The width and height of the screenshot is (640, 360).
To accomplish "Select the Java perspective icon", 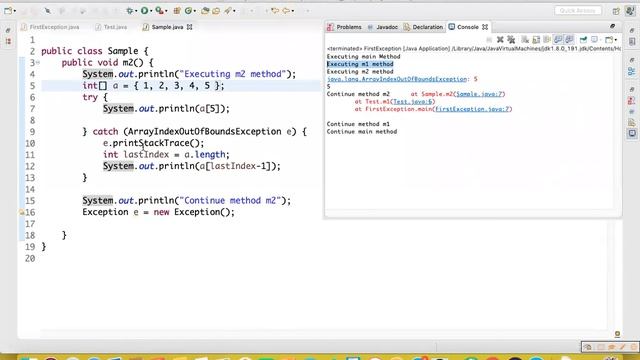I will (x=630, y=11).
